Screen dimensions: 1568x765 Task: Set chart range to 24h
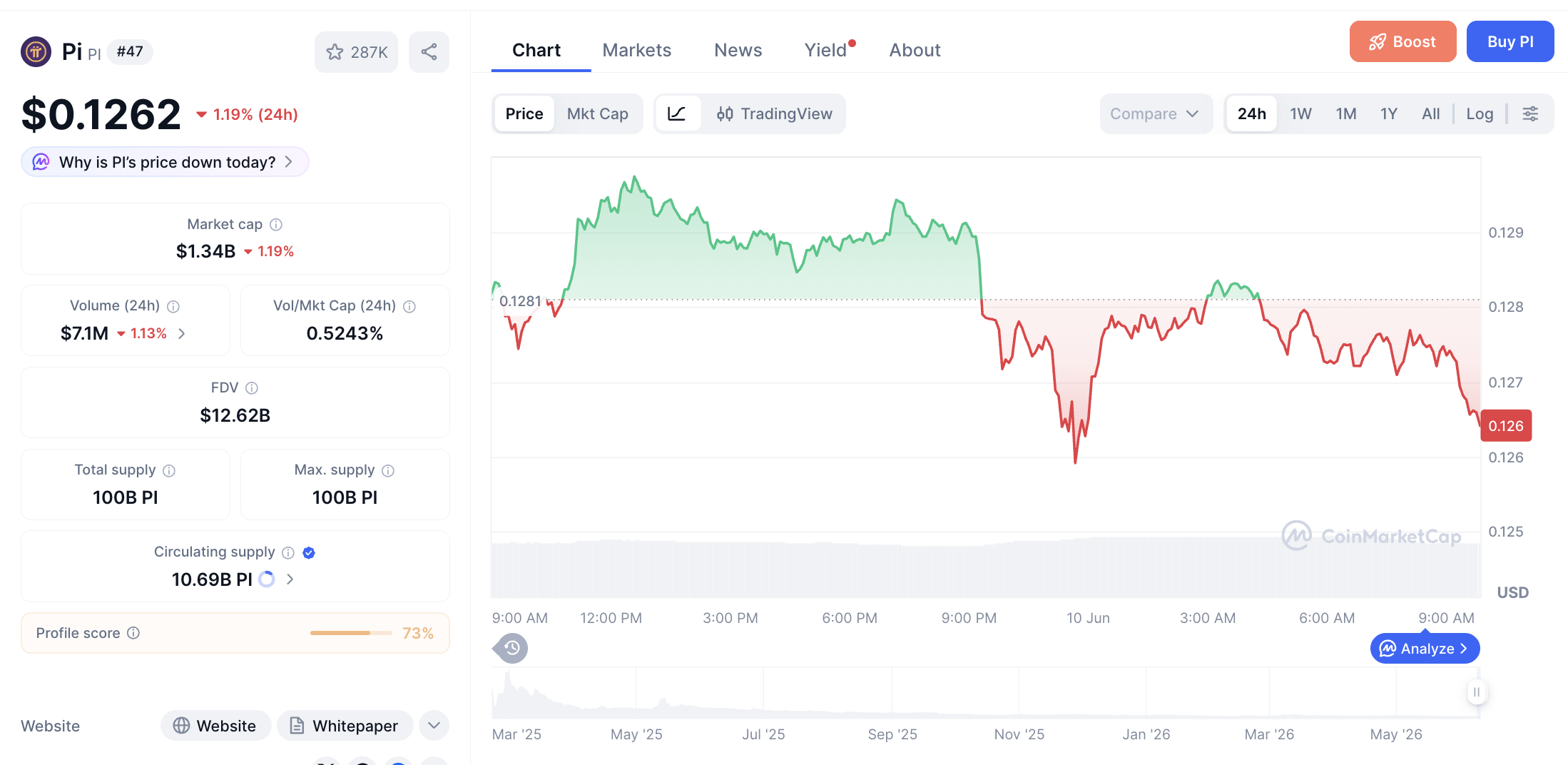coord(1252,114)
